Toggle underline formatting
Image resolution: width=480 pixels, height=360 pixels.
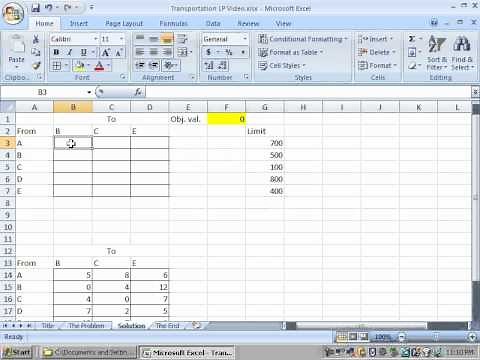point(83,52)
